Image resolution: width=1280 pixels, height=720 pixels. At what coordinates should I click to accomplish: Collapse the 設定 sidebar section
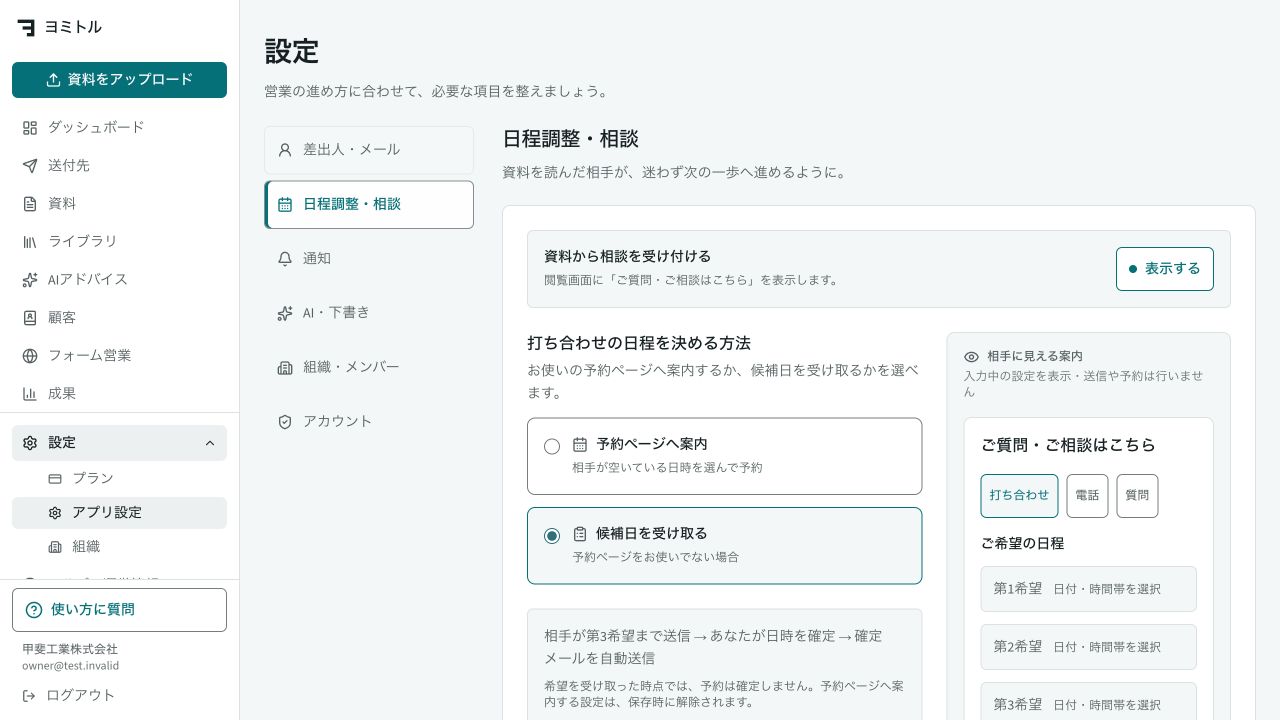coord(120,443)
